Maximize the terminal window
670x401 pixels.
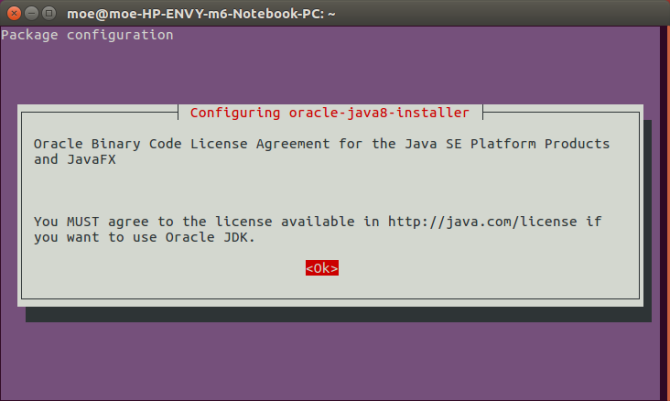pyautogui.click(x=49, y=14)
